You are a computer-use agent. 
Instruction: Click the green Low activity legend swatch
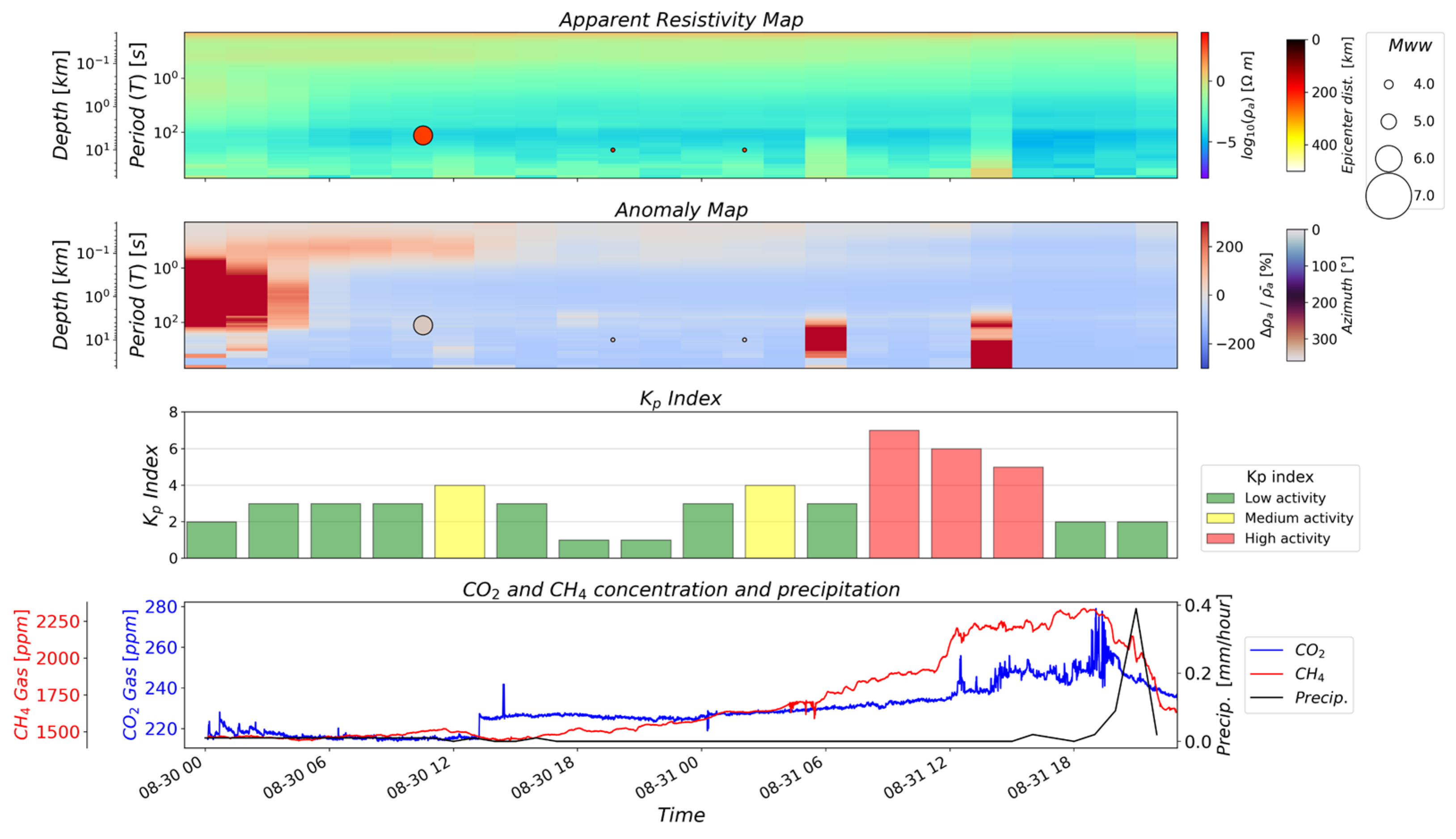[x=1220, y=498]
